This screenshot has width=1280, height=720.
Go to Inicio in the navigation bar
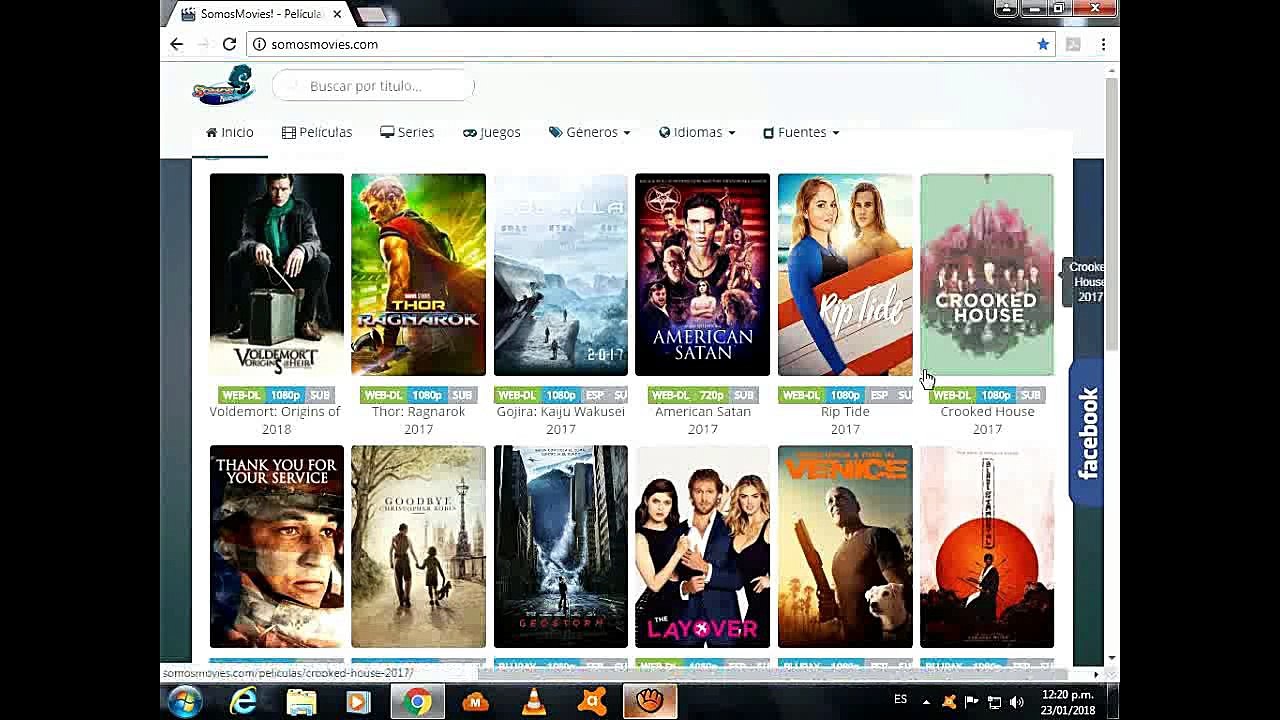pos(229,132)
